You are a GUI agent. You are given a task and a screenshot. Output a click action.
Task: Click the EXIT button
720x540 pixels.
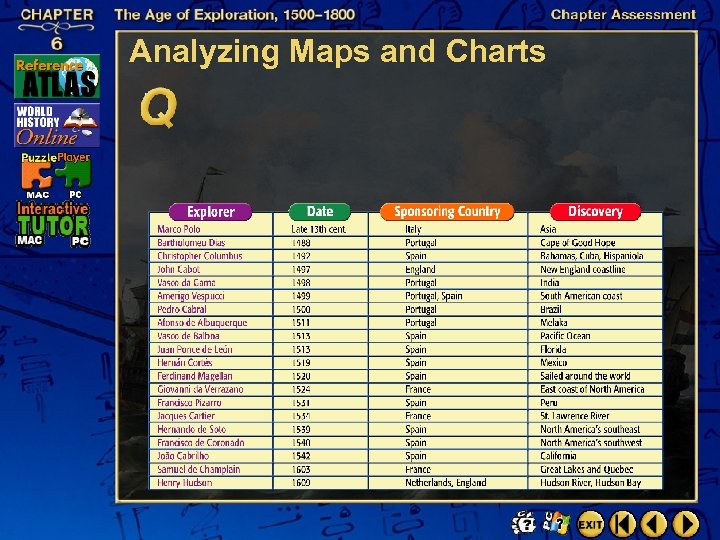pyautogui.click(x=590, y=523)
